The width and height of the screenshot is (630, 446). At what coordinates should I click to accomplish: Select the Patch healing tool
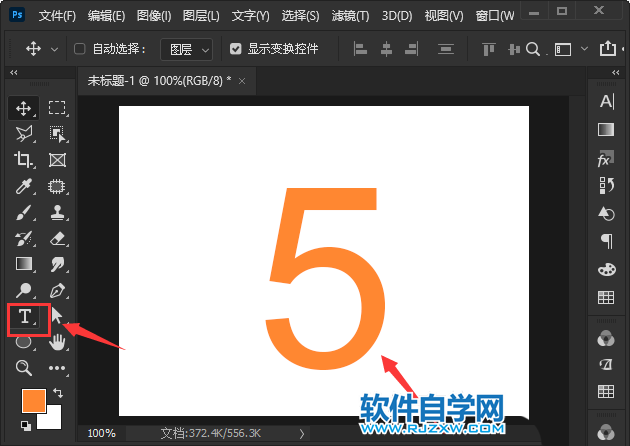coord(57,186)
